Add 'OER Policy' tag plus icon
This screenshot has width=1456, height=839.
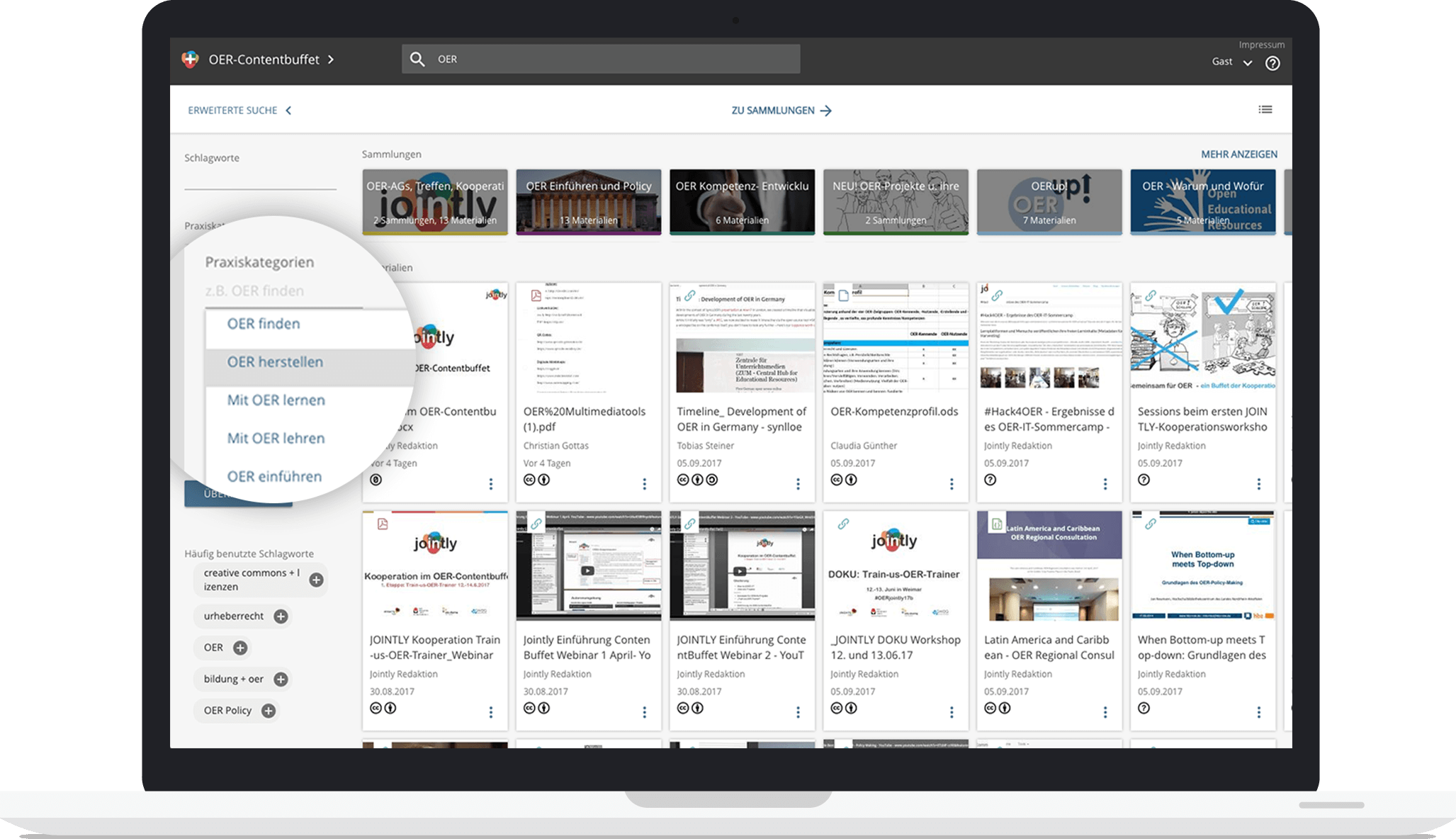[269, 711]
